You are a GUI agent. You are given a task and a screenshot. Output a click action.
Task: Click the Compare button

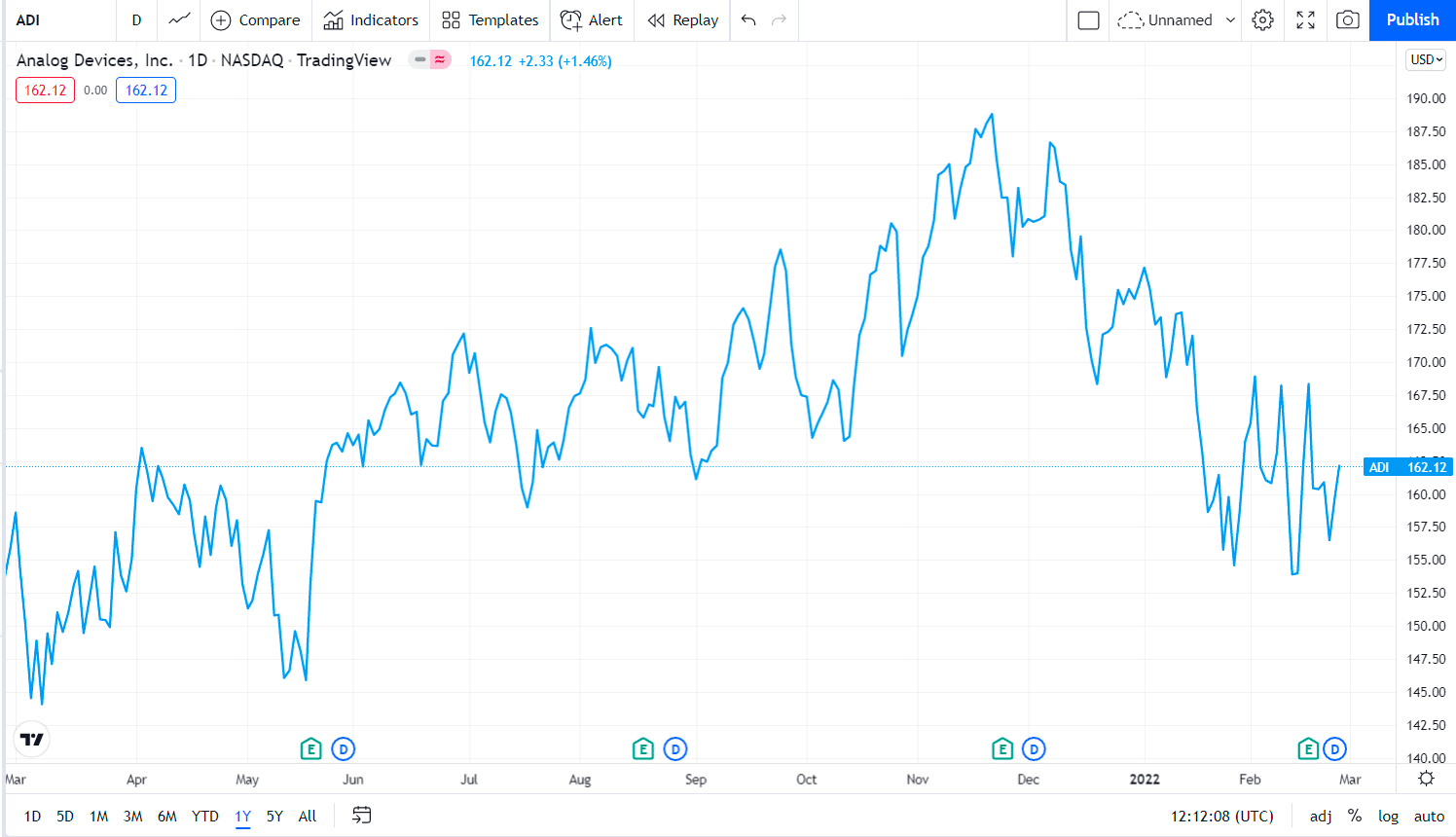coord(256,20)
